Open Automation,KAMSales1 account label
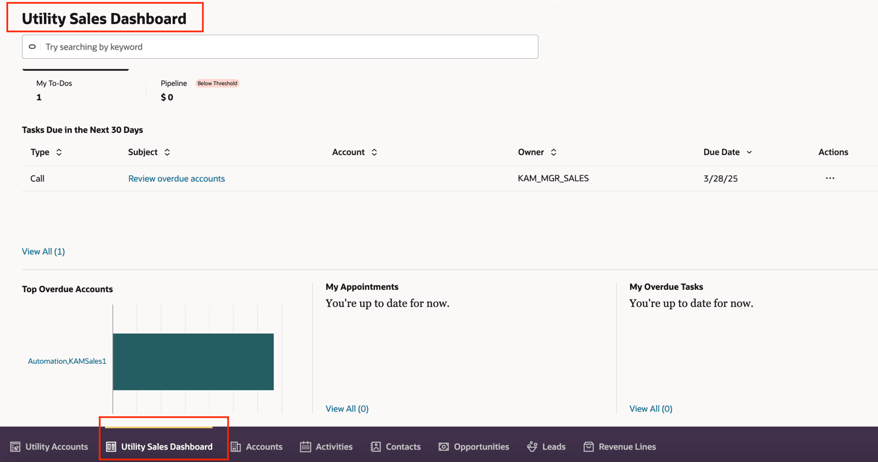Image resolution: width=878 pixels, height=463 pixels. click(67, 361)
